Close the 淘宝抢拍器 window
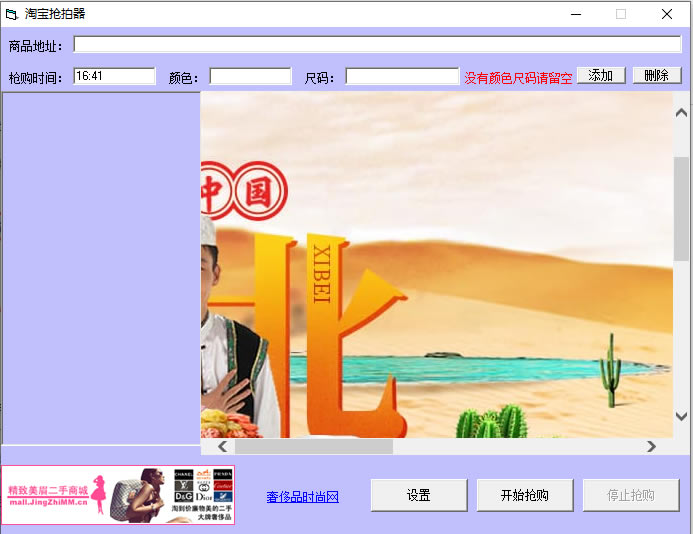This screenshot has height=534, width=693. coord(666,14)
